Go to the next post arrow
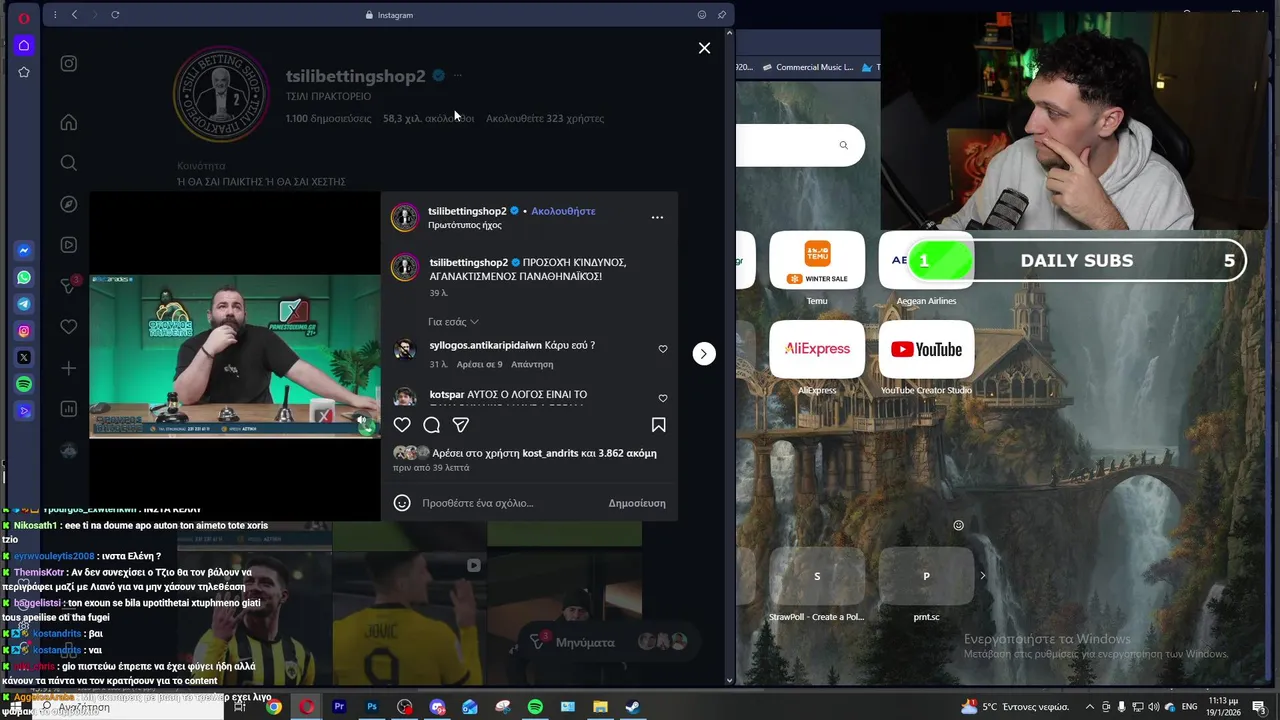1280x720 pixels. (x=704, y=353)
